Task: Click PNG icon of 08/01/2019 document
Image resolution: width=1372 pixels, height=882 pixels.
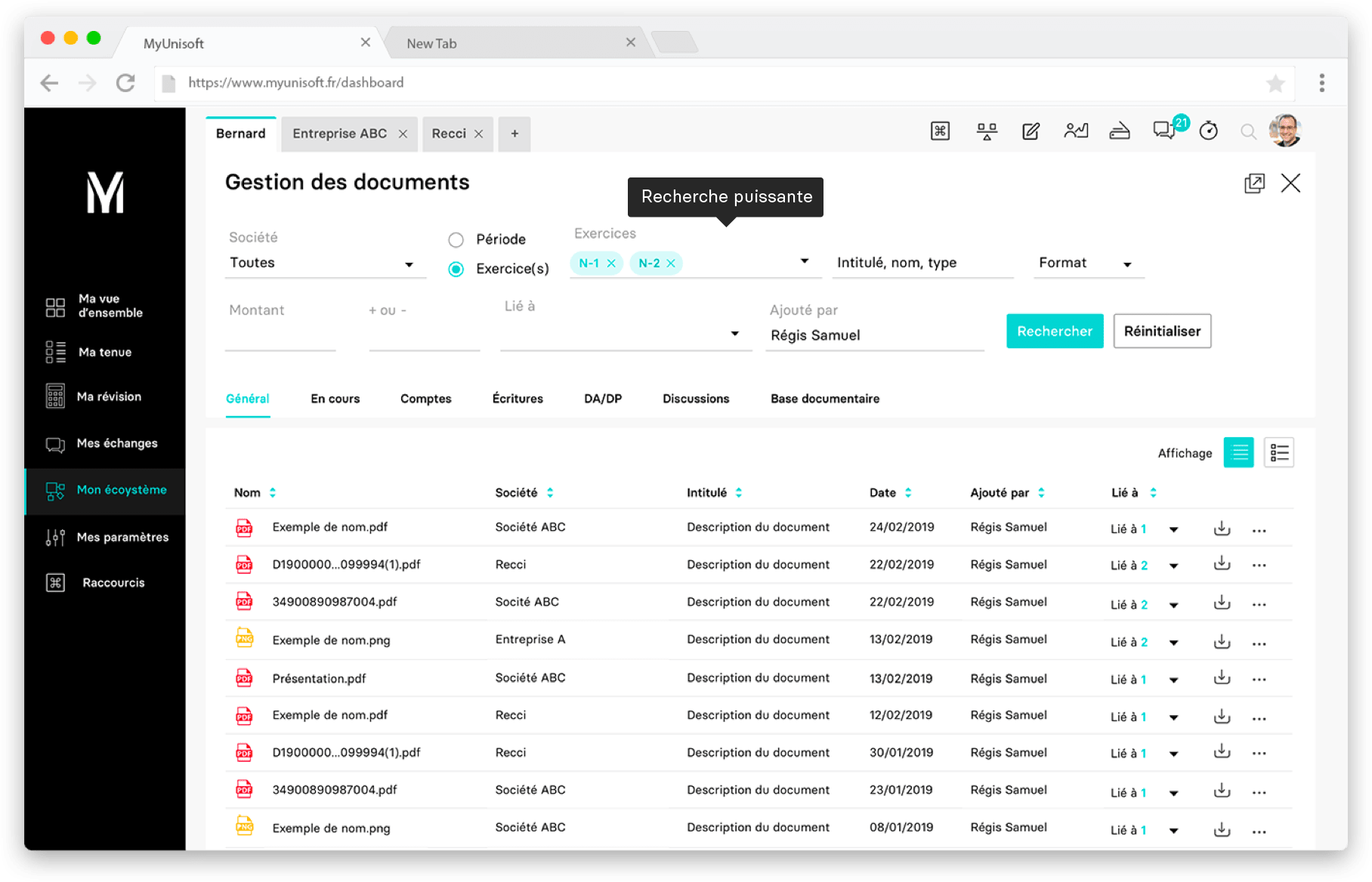Action: click(x=244, y=825)
